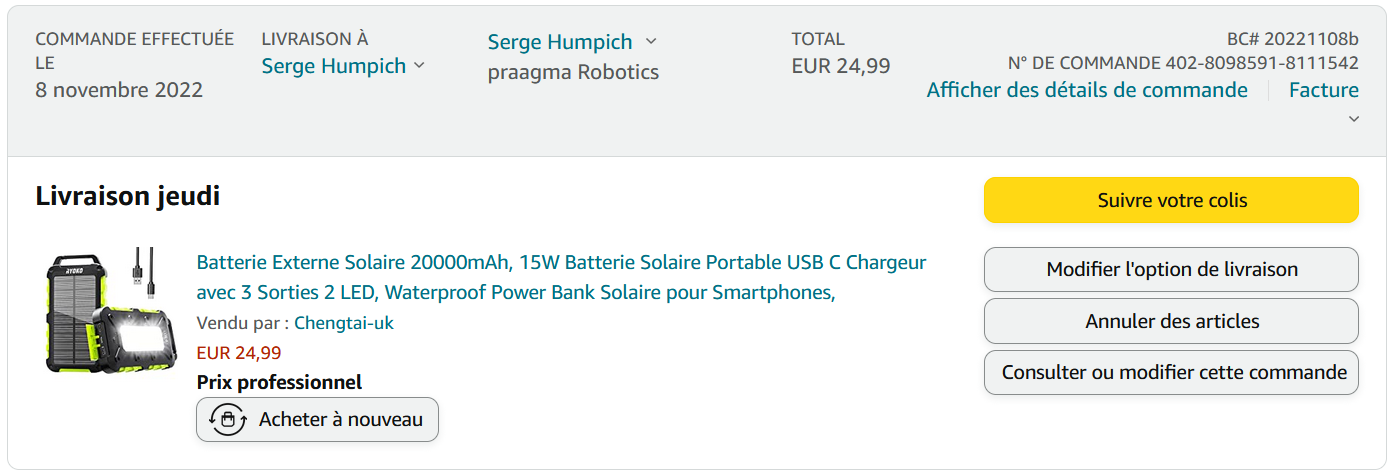This screenshot has width=1389, height=473.
Task: Click the red EUR 24,99 item price
Action: tap(239, 353)
